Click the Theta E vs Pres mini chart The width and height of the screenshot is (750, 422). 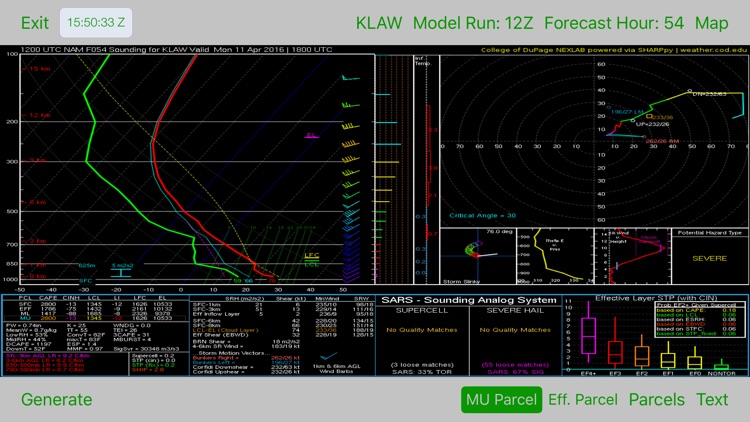tap(555, 256)
